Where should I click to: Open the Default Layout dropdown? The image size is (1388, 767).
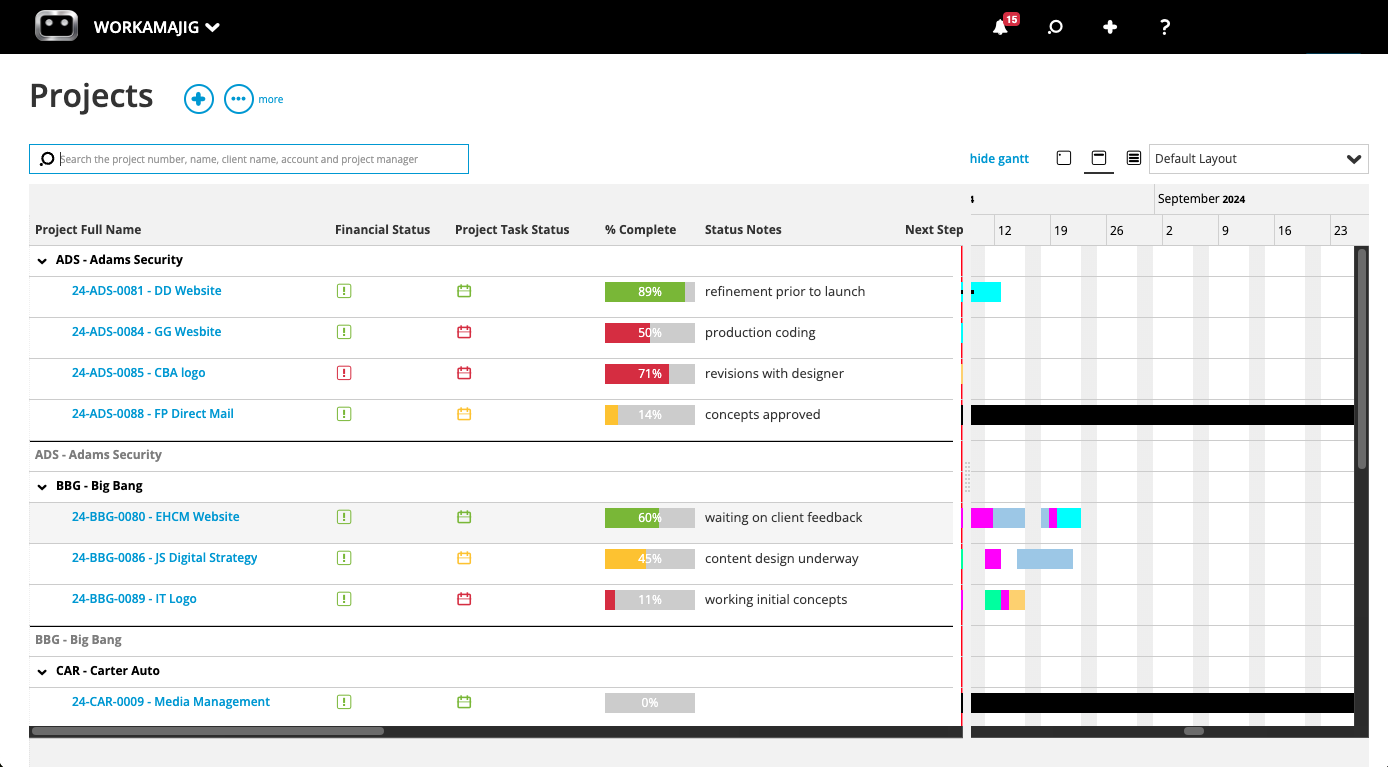(x=1258, y=158)
